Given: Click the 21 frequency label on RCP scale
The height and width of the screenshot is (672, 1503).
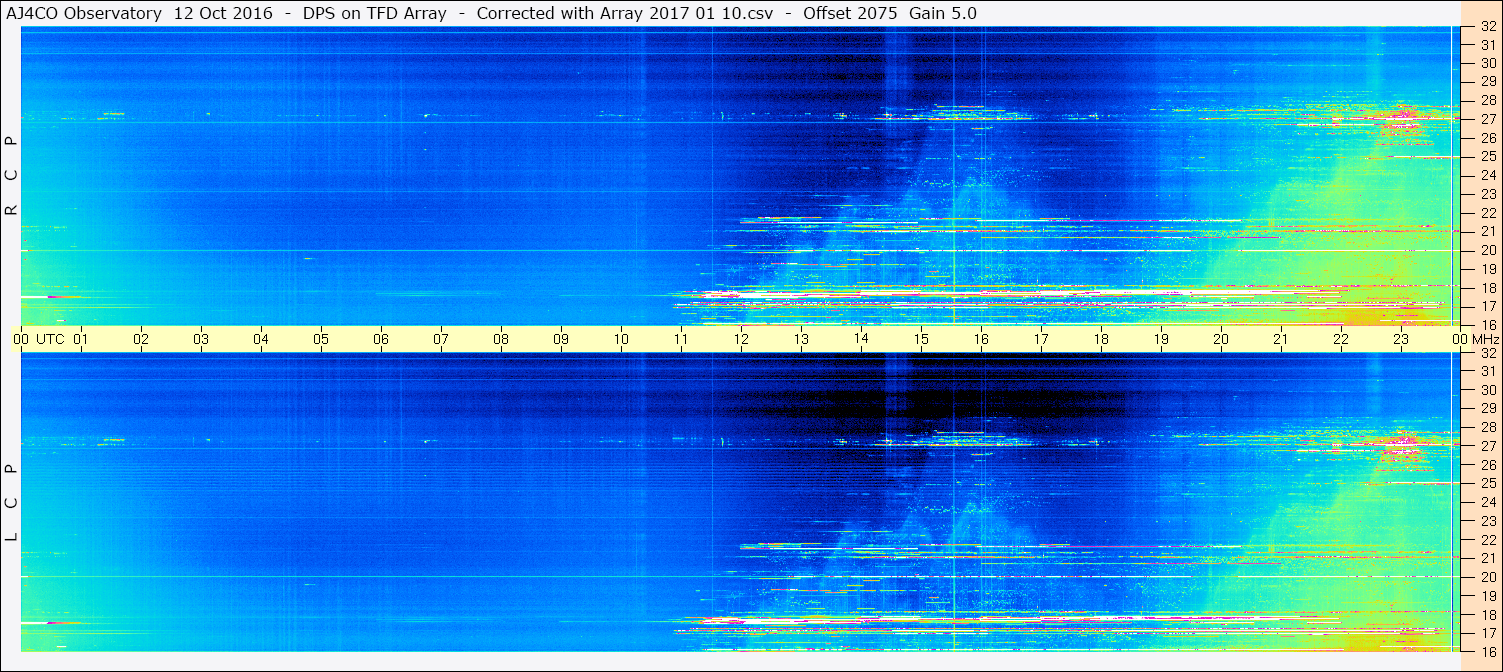Looking at the screenshot, I should (x=1487, y=231).
